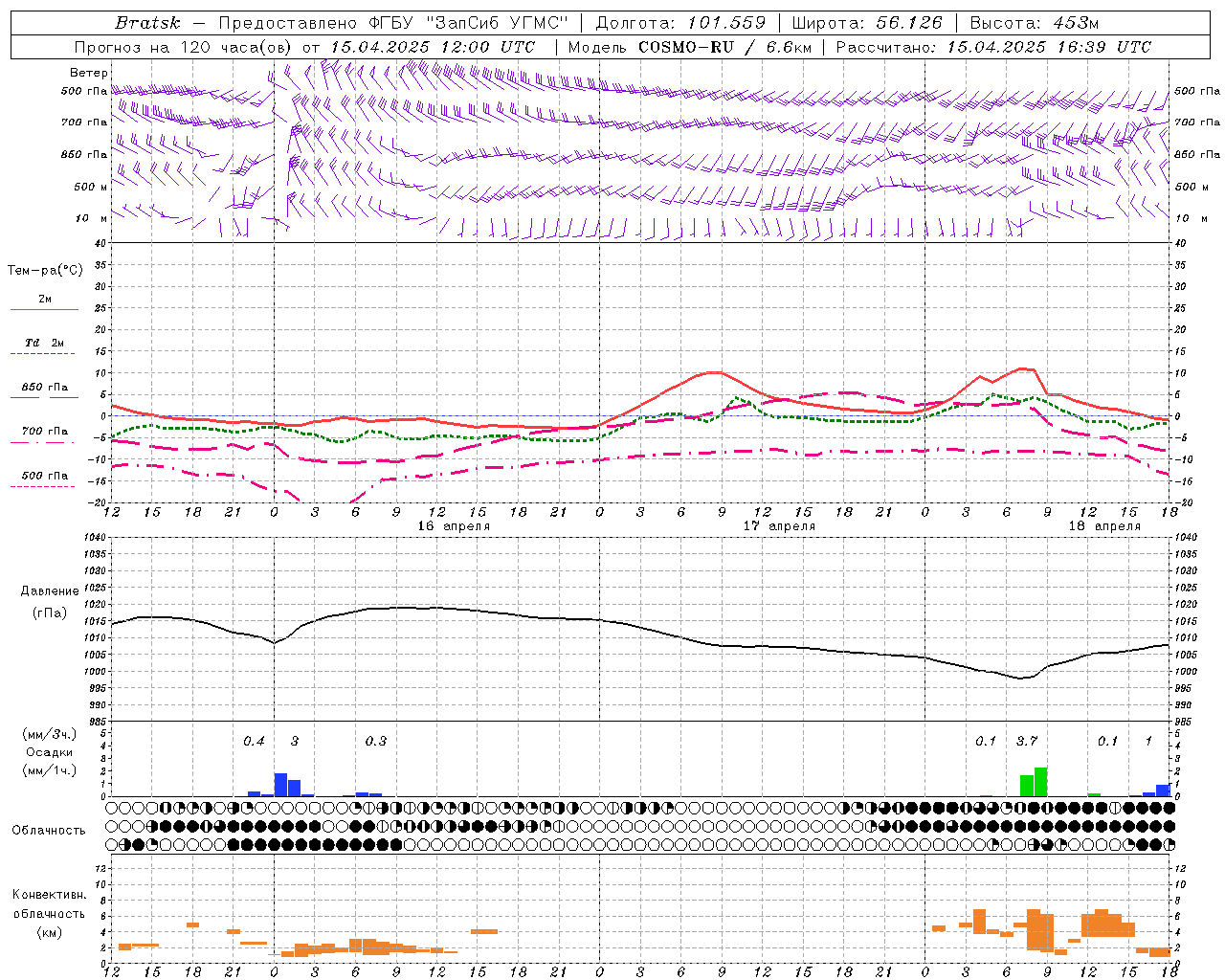Click the "0.3" precipitation total
The image size is (1225, 980).
[x=376, y=741]
